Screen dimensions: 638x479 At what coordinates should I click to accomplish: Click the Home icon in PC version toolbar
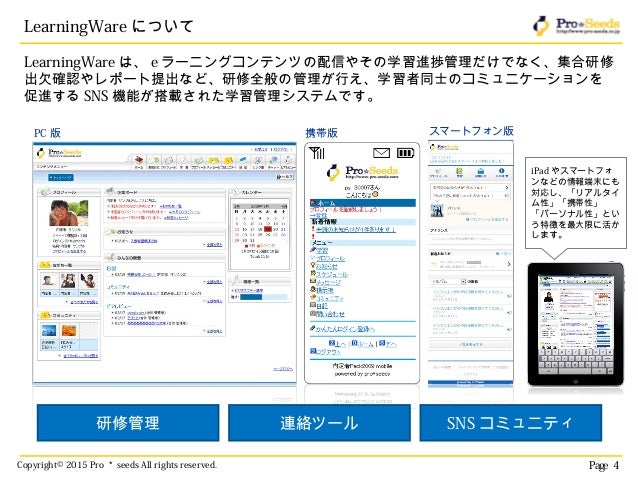[139, 160]
